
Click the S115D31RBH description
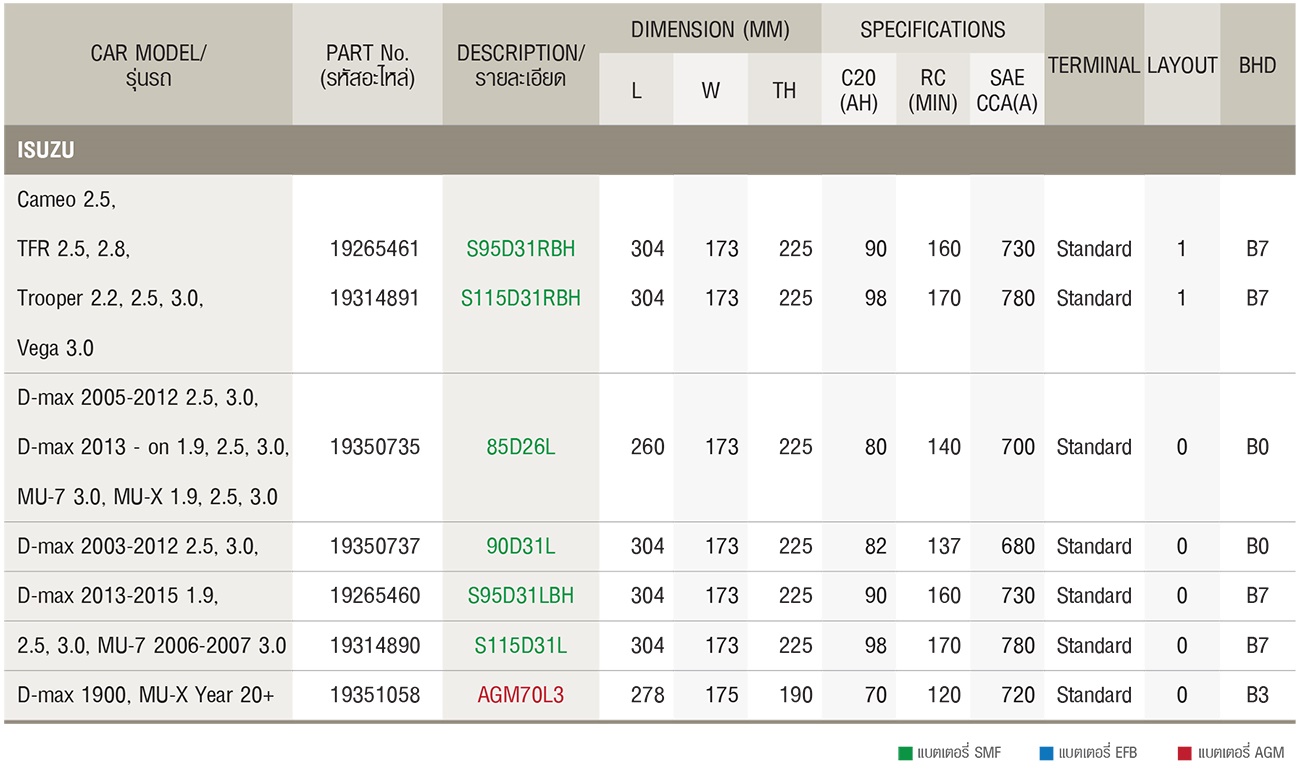point(521,298)
